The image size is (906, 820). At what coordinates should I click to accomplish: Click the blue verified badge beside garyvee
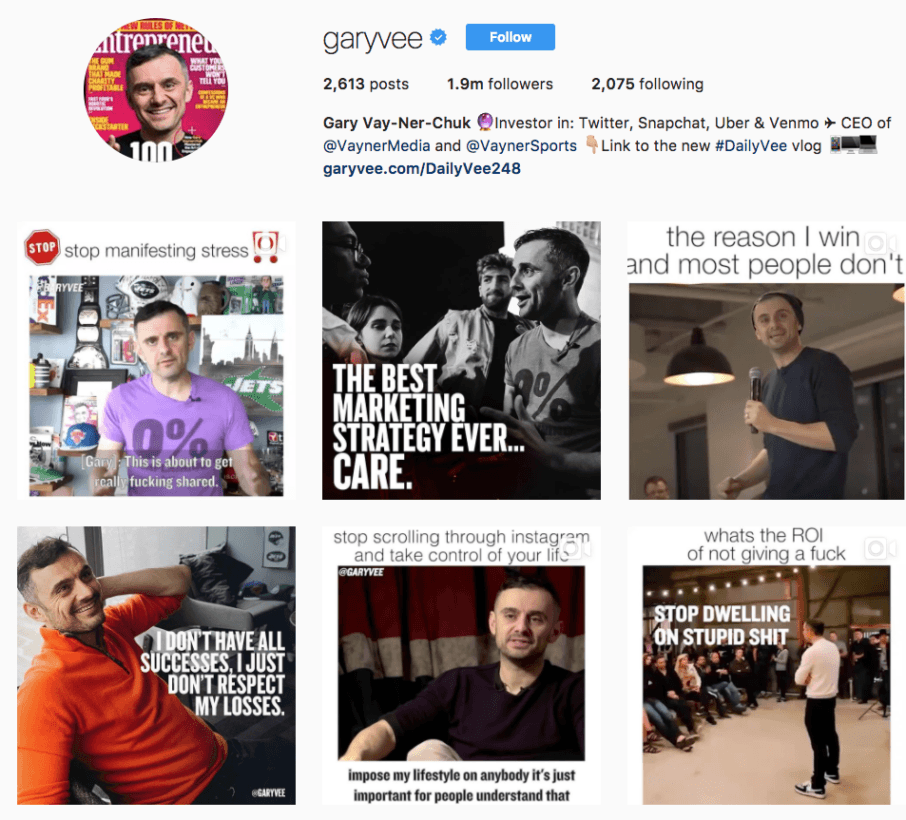click(x=439, y=38)
